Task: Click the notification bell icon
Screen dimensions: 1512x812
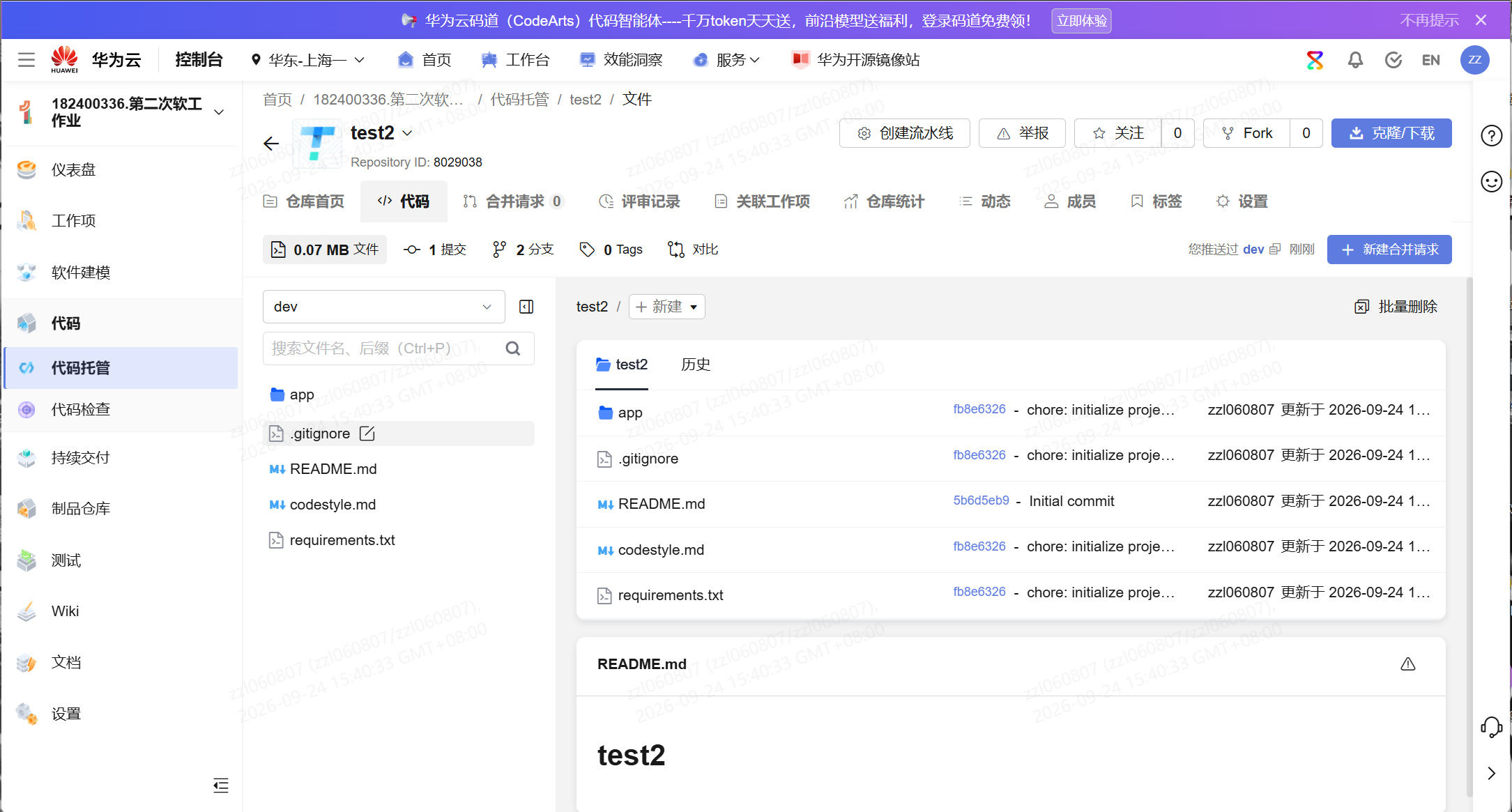Action: point(1354,60)
